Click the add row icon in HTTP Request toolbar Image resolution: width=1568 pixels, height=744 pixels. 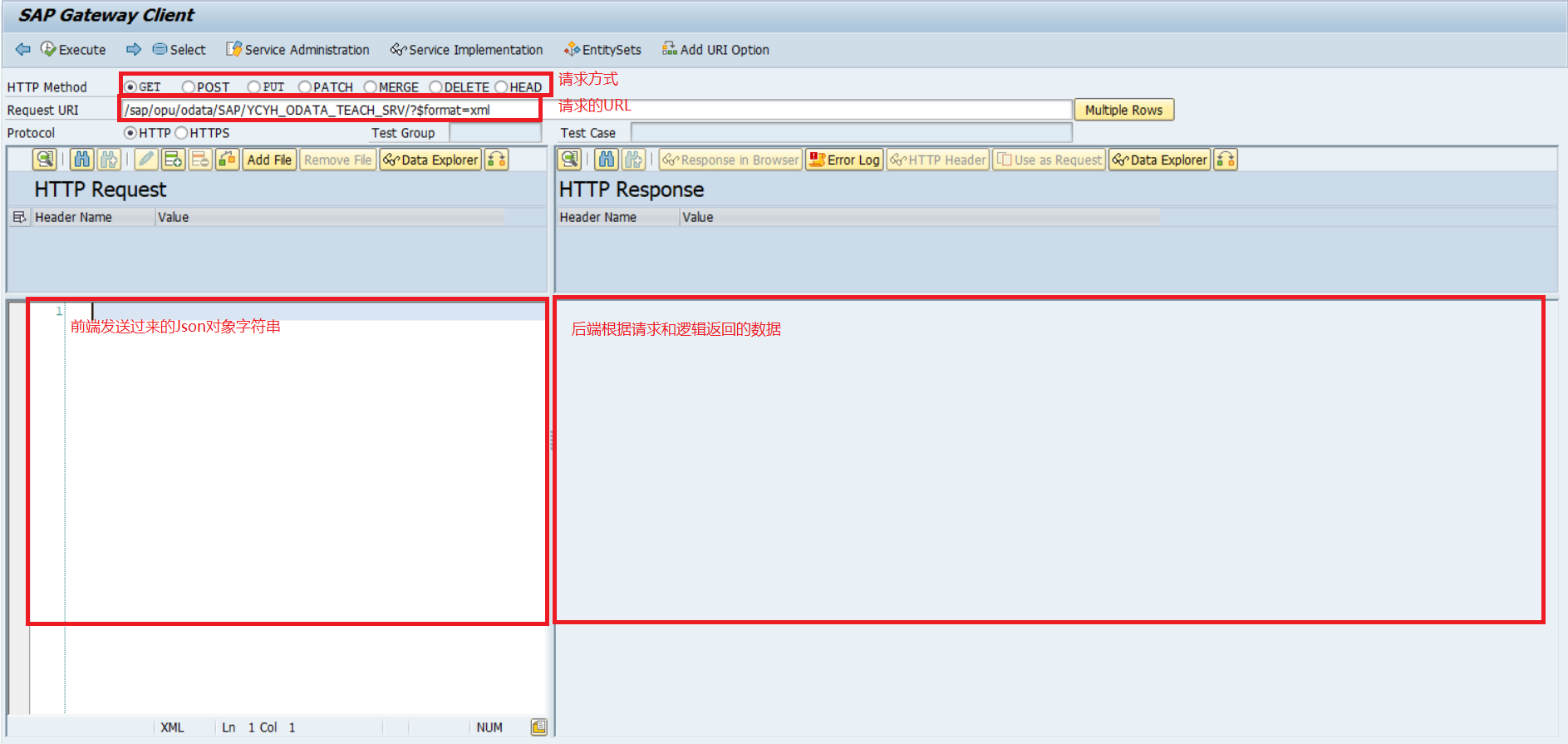173,160
